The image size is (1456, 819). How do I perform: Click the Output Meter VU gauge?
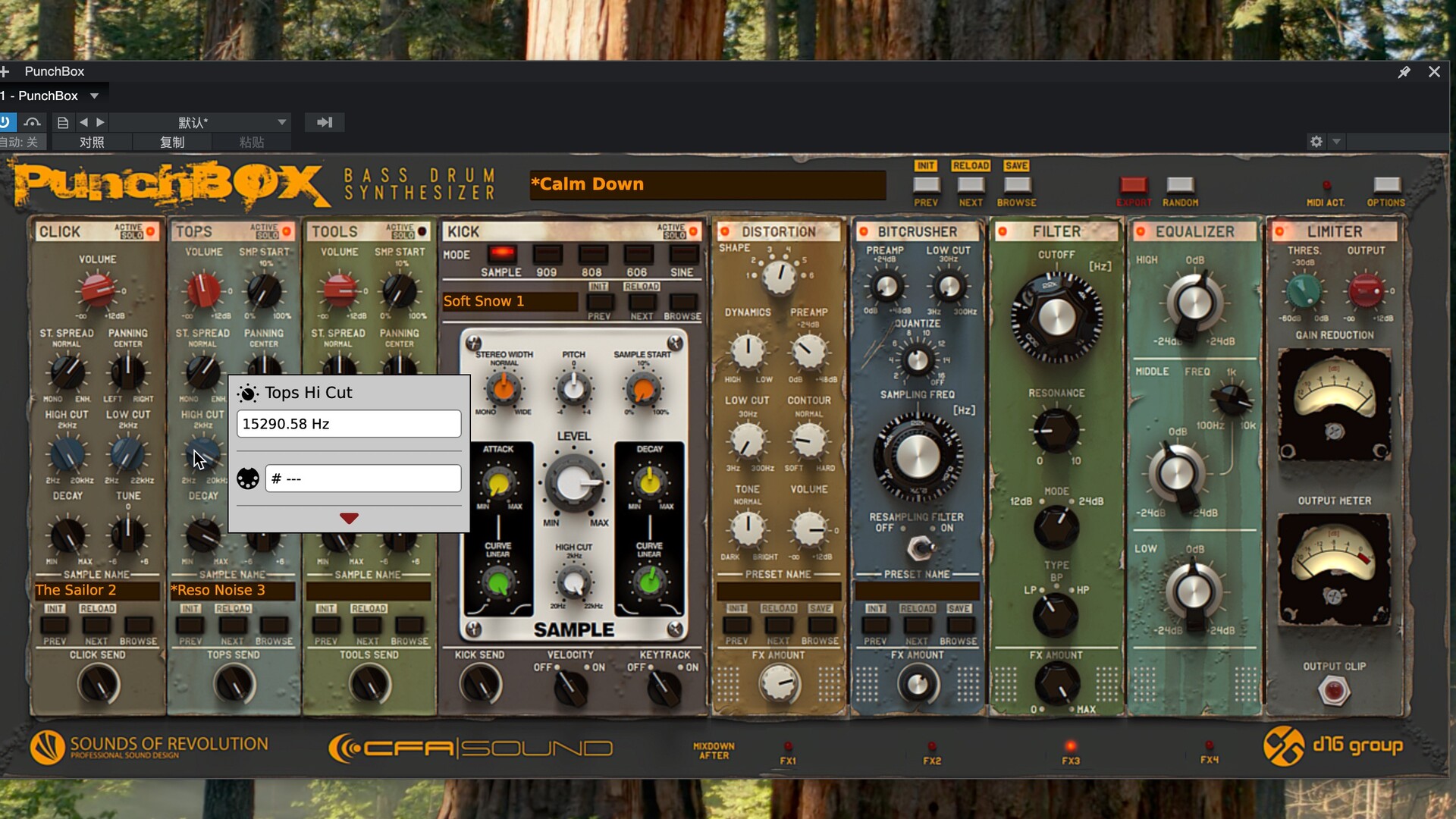tap(1334, 569)
